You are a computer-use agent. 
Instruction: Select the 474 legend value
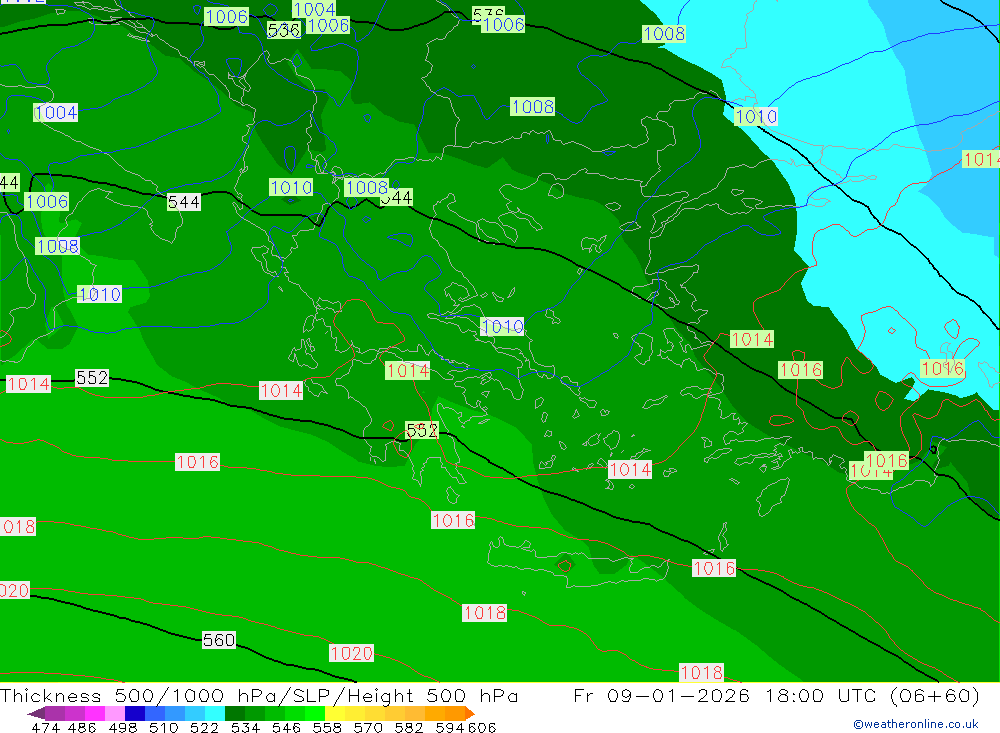click(x=45, y=727)
